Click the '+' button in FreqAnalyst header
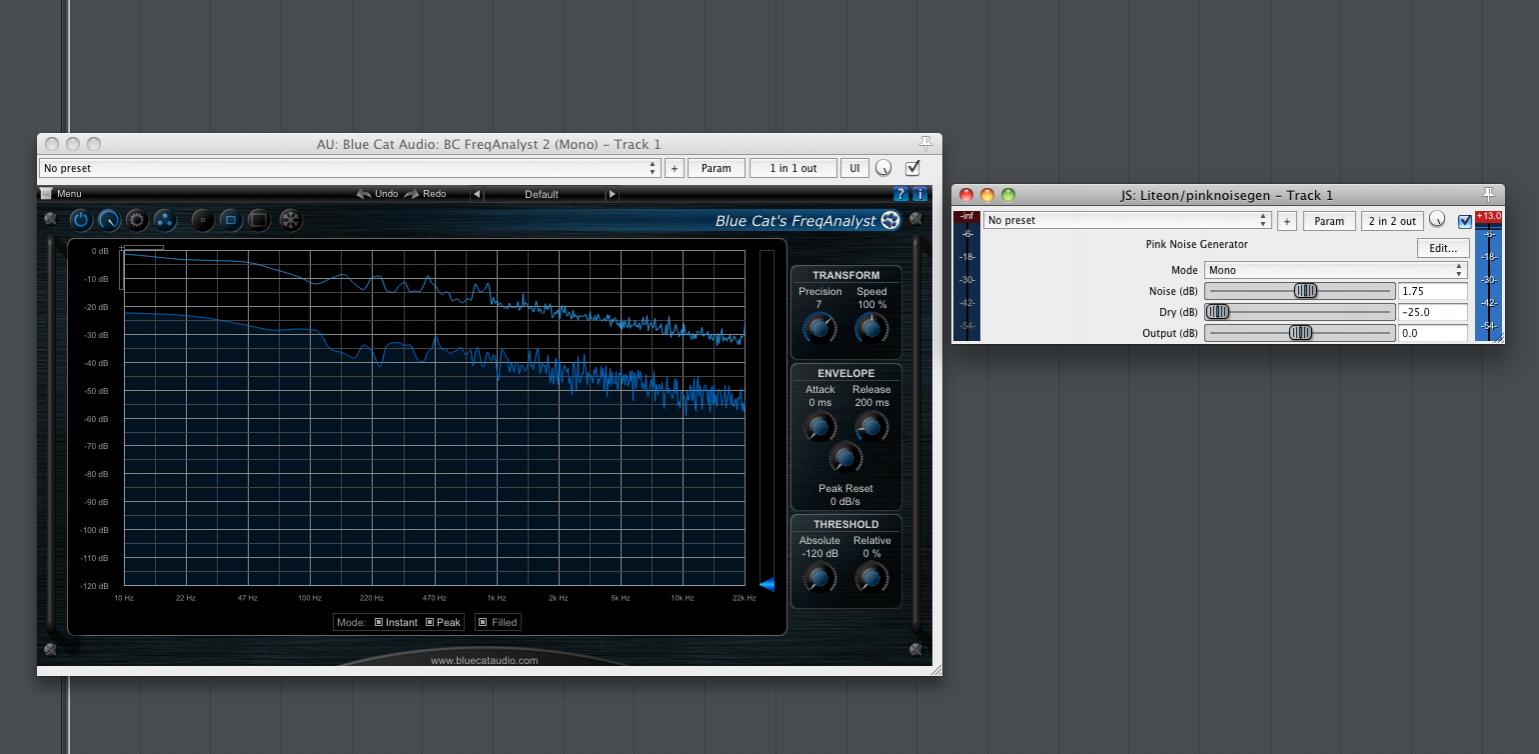The width and height of the screenshot is (1539, 754). pyautogui.click(x=675, y=168)
